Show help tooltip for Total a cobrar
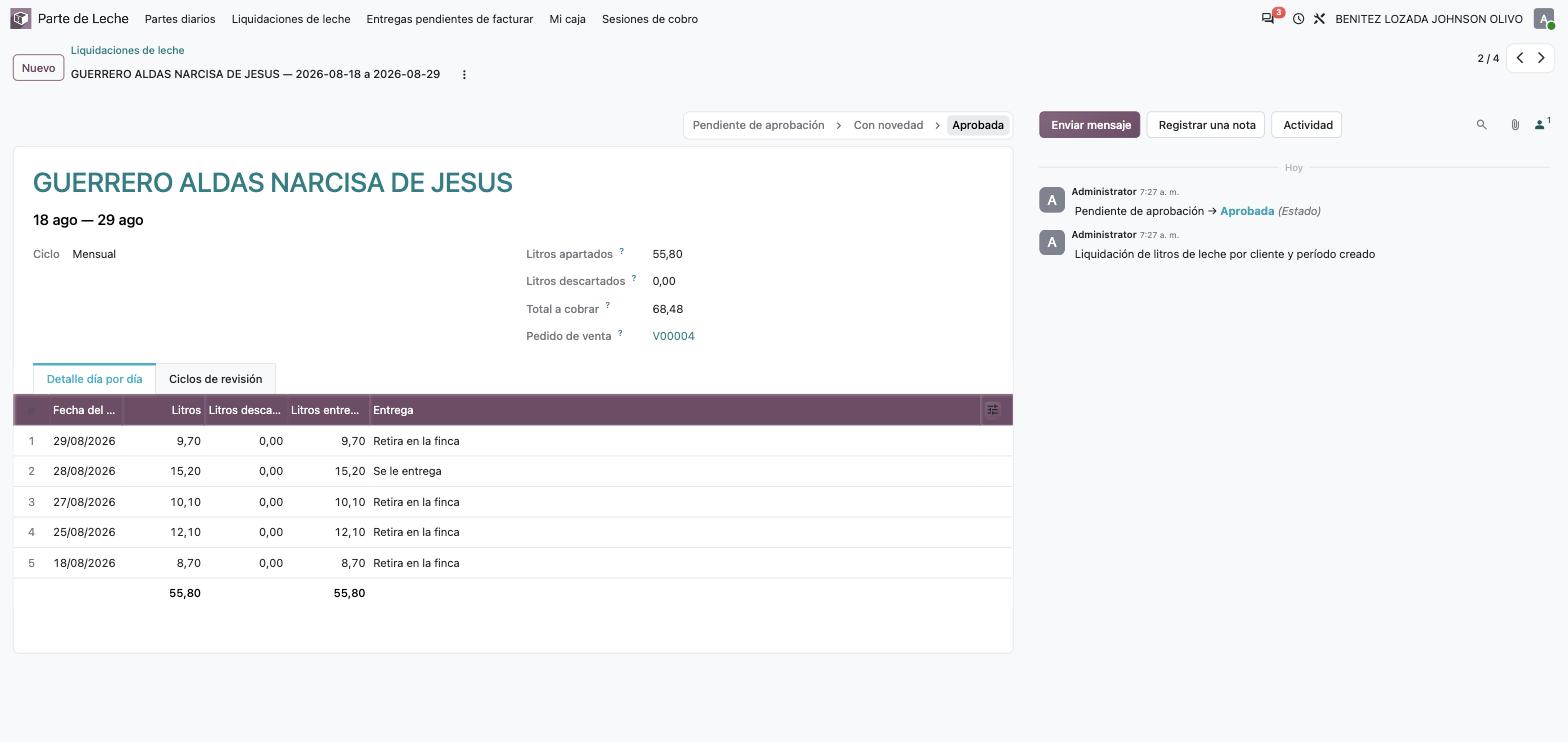This screenshot has width=1568, height=742. [607, 306]
